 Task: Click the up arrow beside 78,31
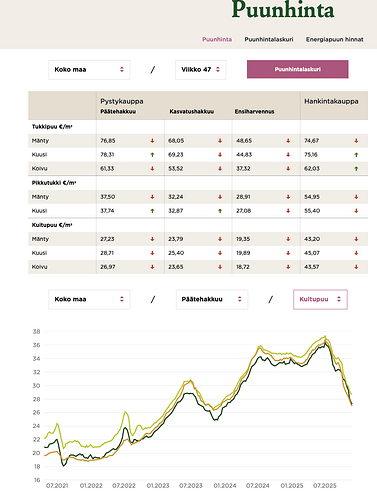point(152,155)
